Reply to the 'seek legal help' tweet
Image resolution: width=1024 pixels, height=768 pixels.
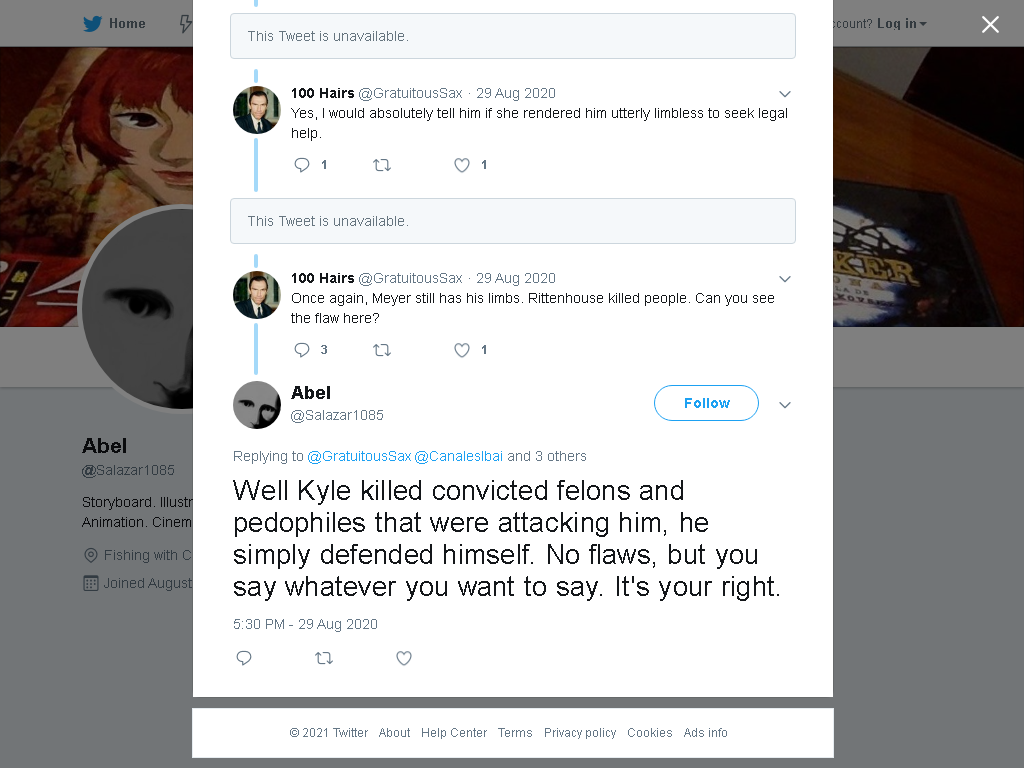302,165
